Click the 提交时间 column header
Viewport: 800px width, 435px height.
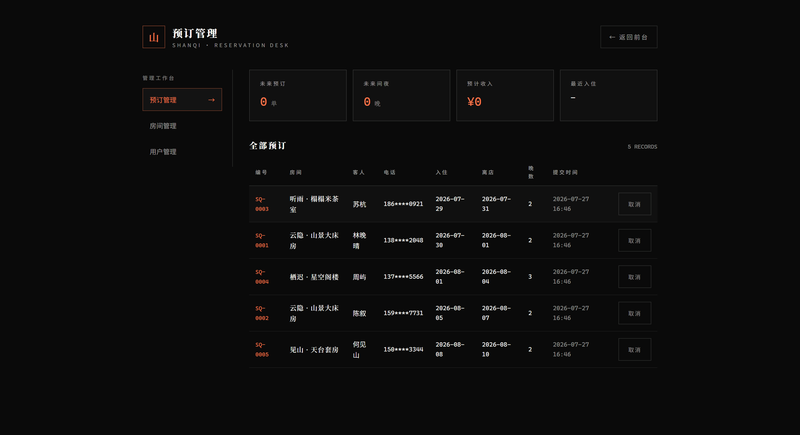pyautogui.click(x=565, y=172)
